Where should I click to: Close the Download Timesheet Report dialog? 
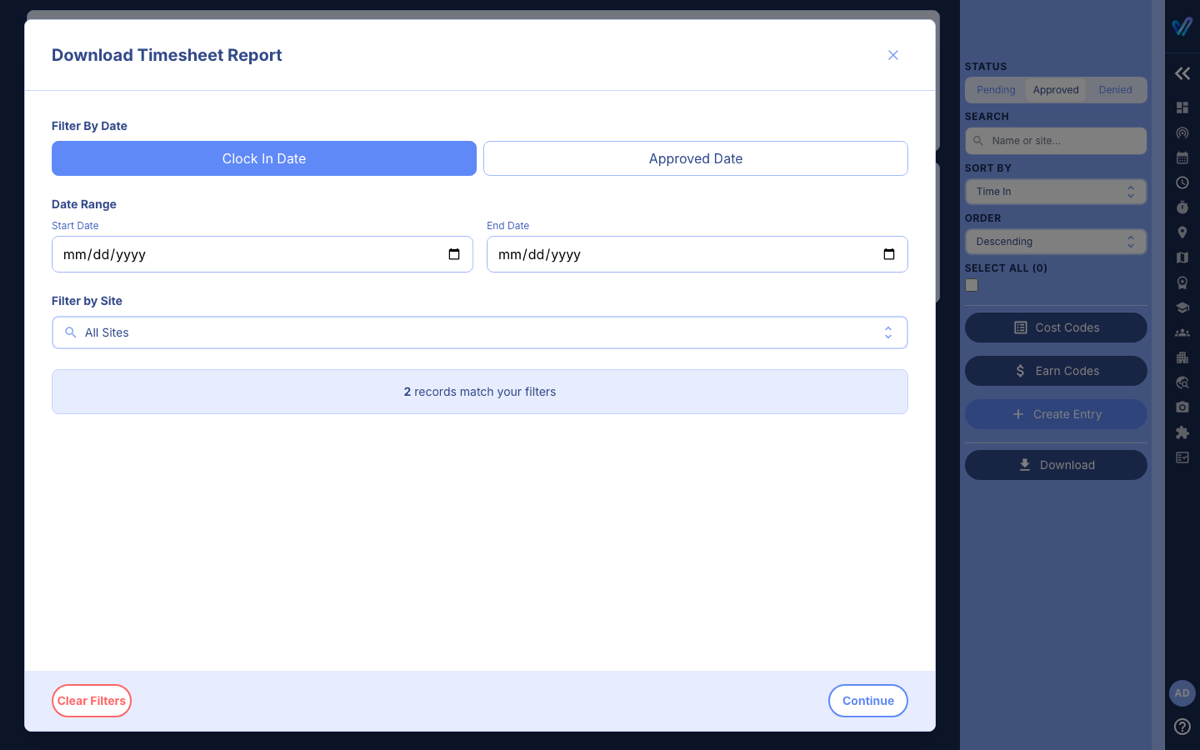tap(893, 55)
